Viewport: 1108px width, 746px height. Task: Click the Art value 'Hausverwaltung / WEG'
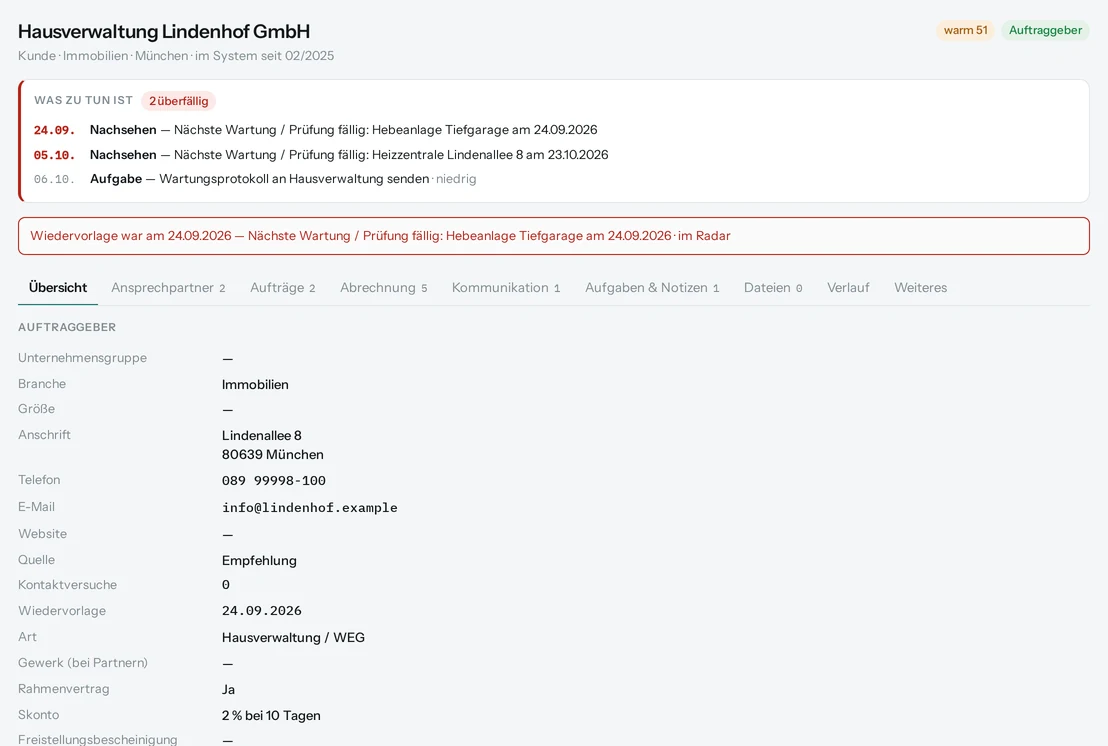pyautogui.click(x=293, y=638)
